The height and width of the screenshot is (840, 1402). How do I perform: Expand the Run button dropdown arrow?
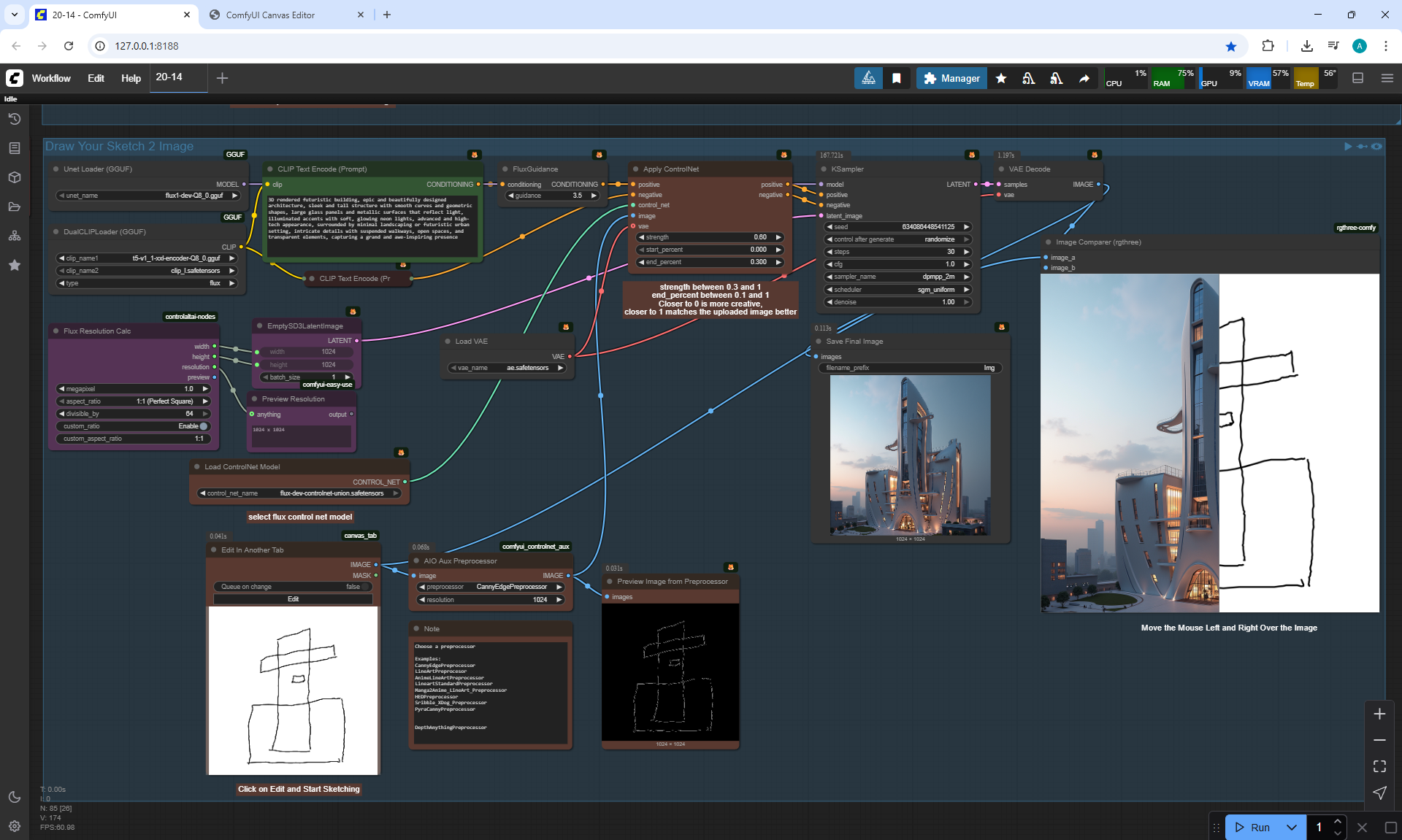tap(1291, 827)
